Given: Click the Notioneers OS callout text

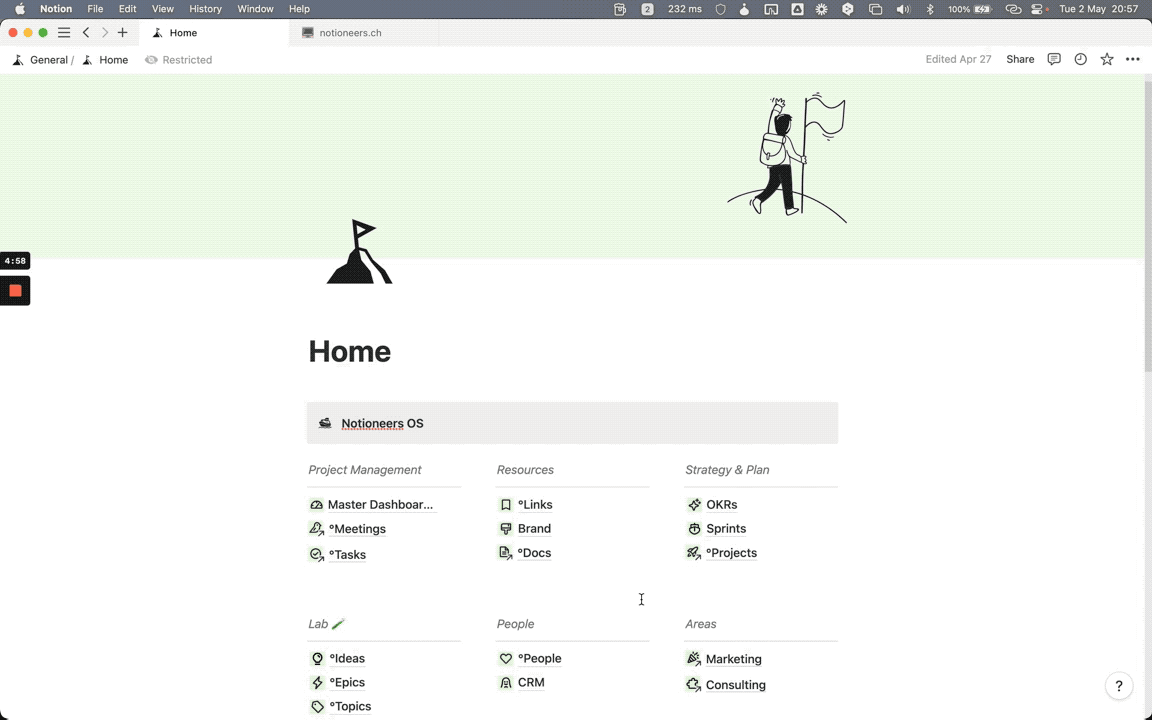Looking at the screenshot, I should (x=382, y=423).
